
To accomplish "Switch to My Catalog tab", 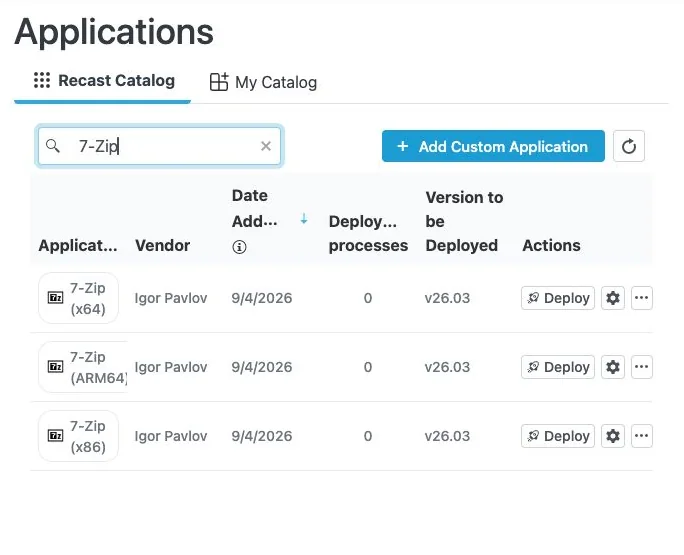I will click(263, 82).
